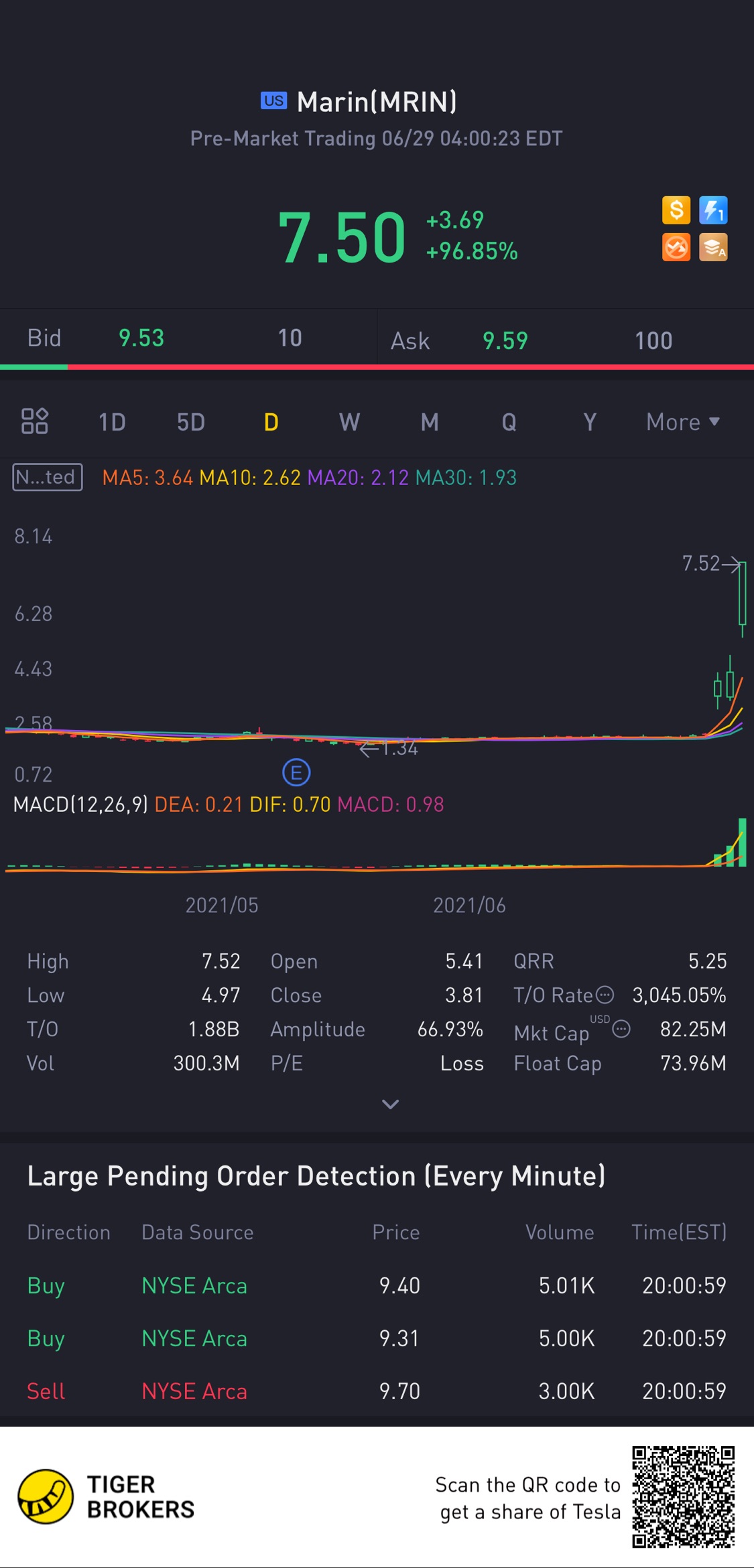Toggle the N...ted adjustment button
This screenshot has width=754, height=1568.
[x=48, y=477]
